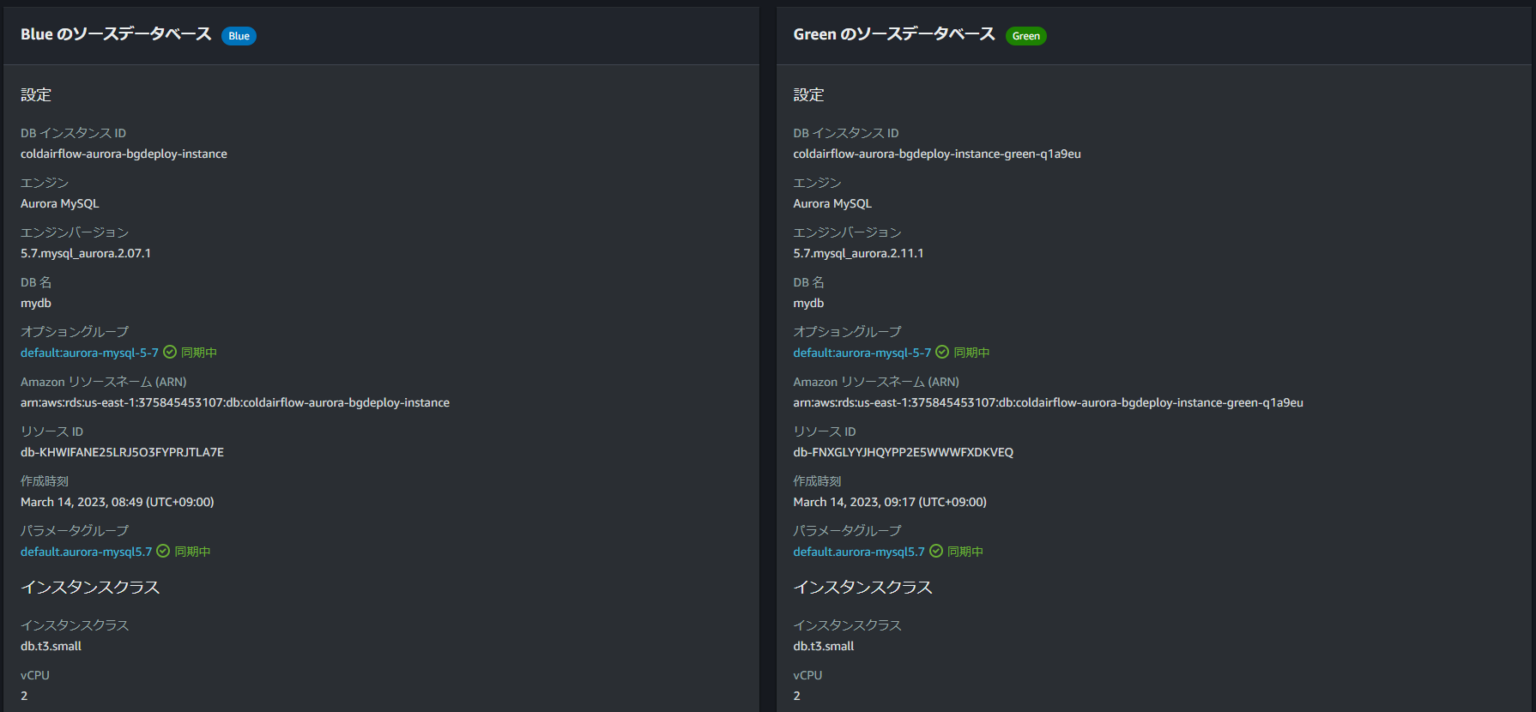This screenshot has height=712, width=1536.
Task: Expand the Green 設定 section header
Action: (x=808, y=94)
